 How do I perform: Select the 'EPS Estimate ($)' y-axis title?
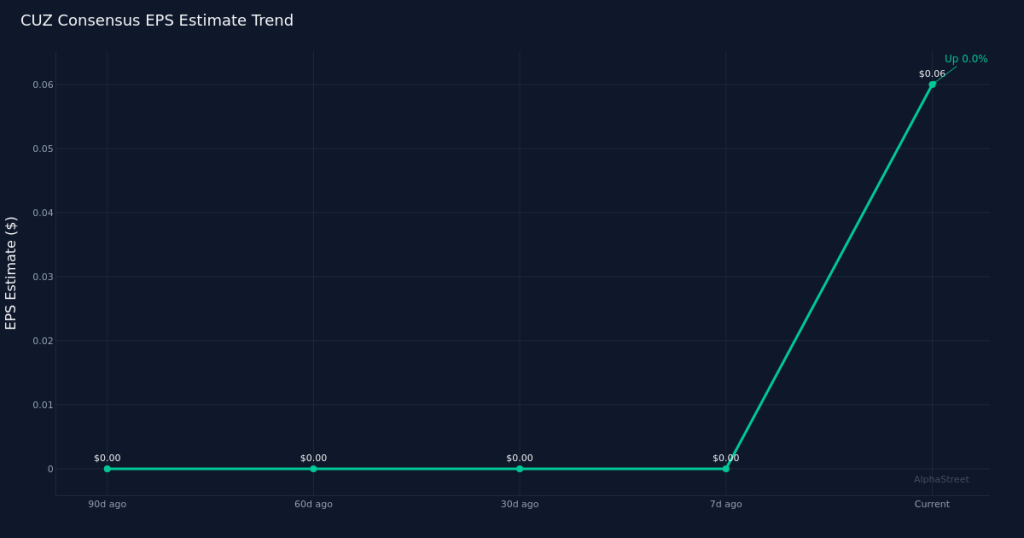[11, 272]
